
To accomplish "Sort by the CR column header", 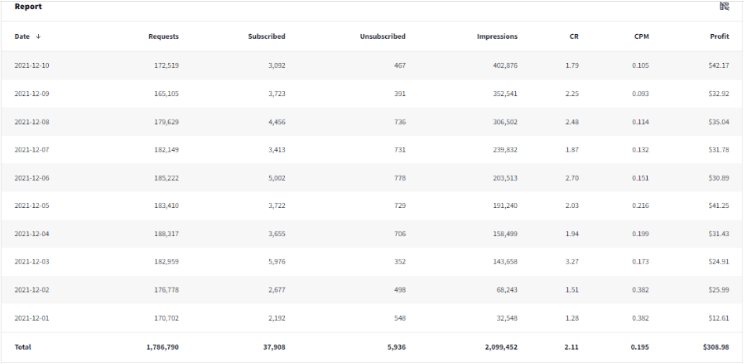I will (x=574, y=37).
